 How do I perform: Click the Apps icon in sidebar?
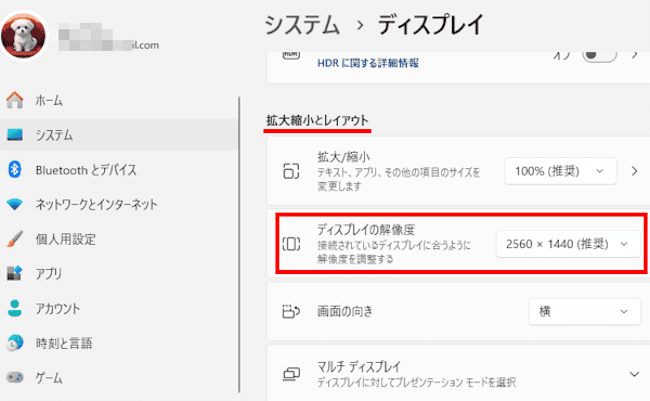coord(15,273)
